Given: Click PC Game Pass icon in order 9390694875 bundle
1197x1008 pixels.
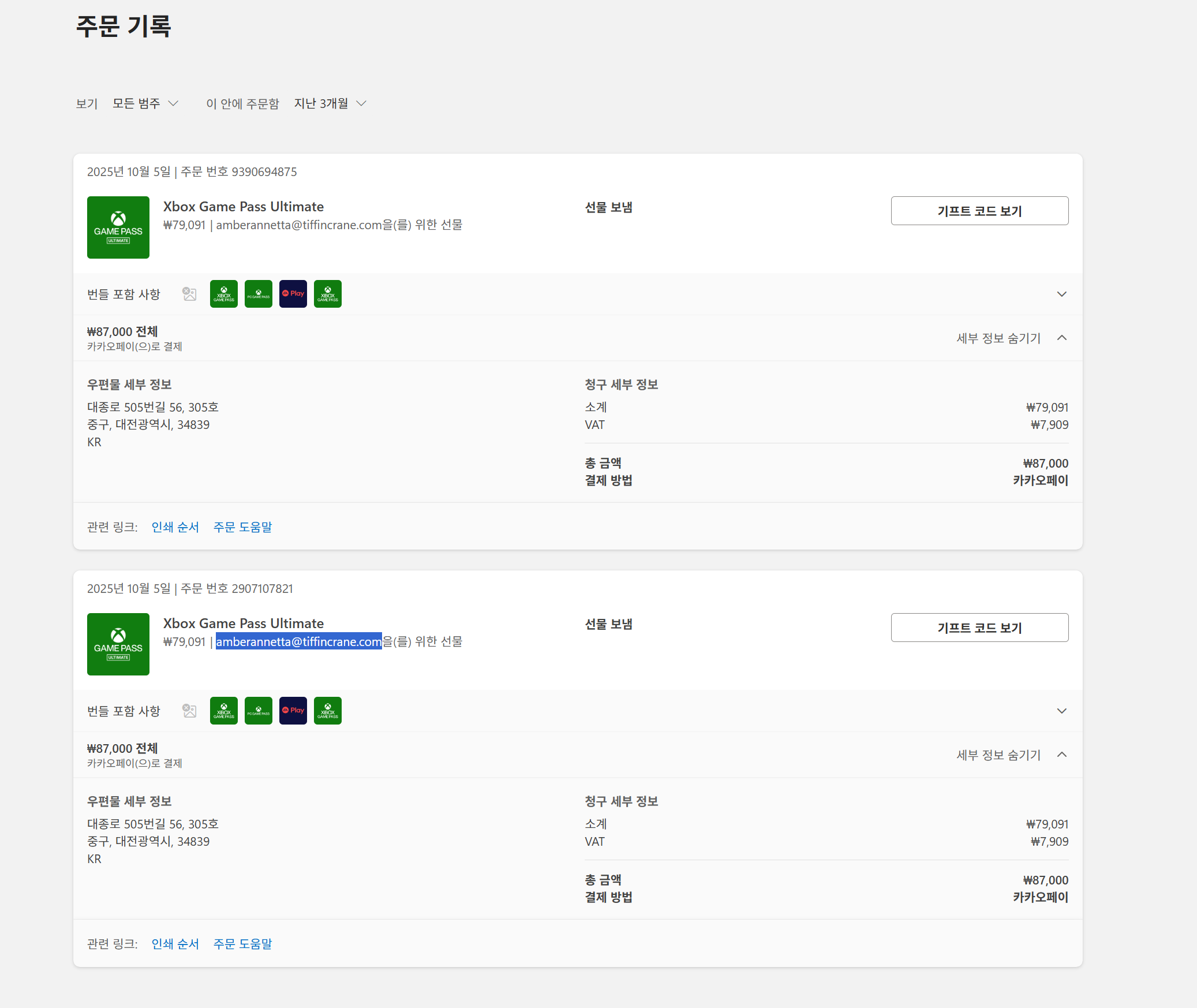Looking at the screenshot, I should pos(259,294).
